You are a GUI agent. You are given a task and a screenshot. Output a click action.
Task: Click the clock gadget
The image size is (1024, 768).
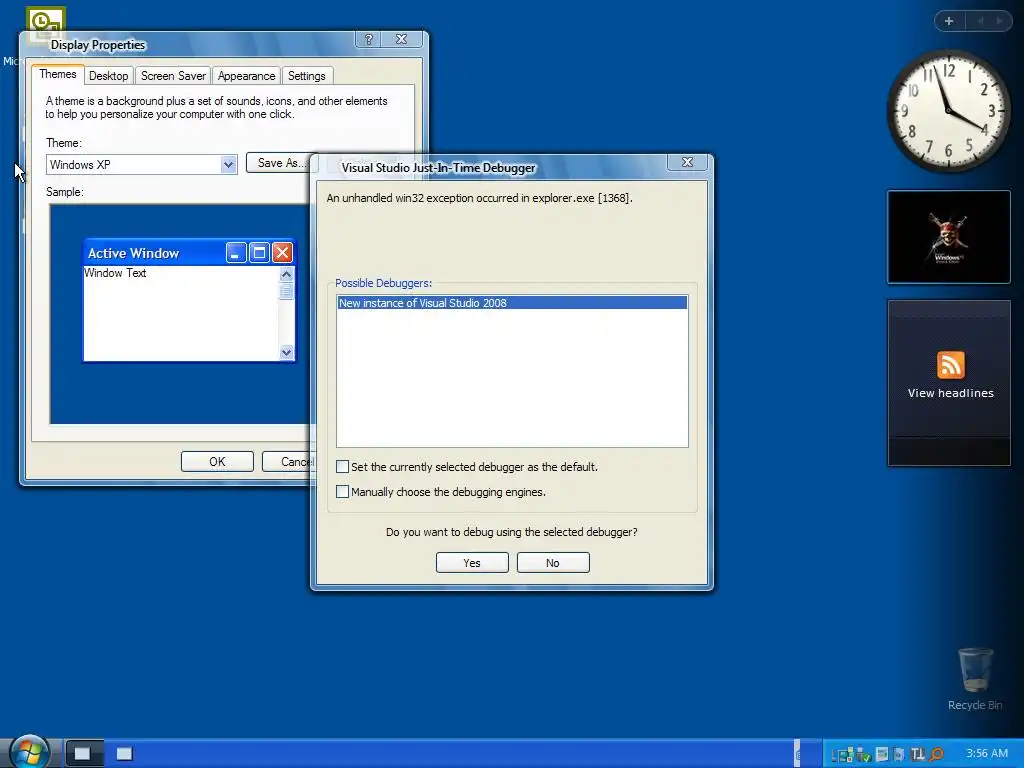click(x=948, y=111)
